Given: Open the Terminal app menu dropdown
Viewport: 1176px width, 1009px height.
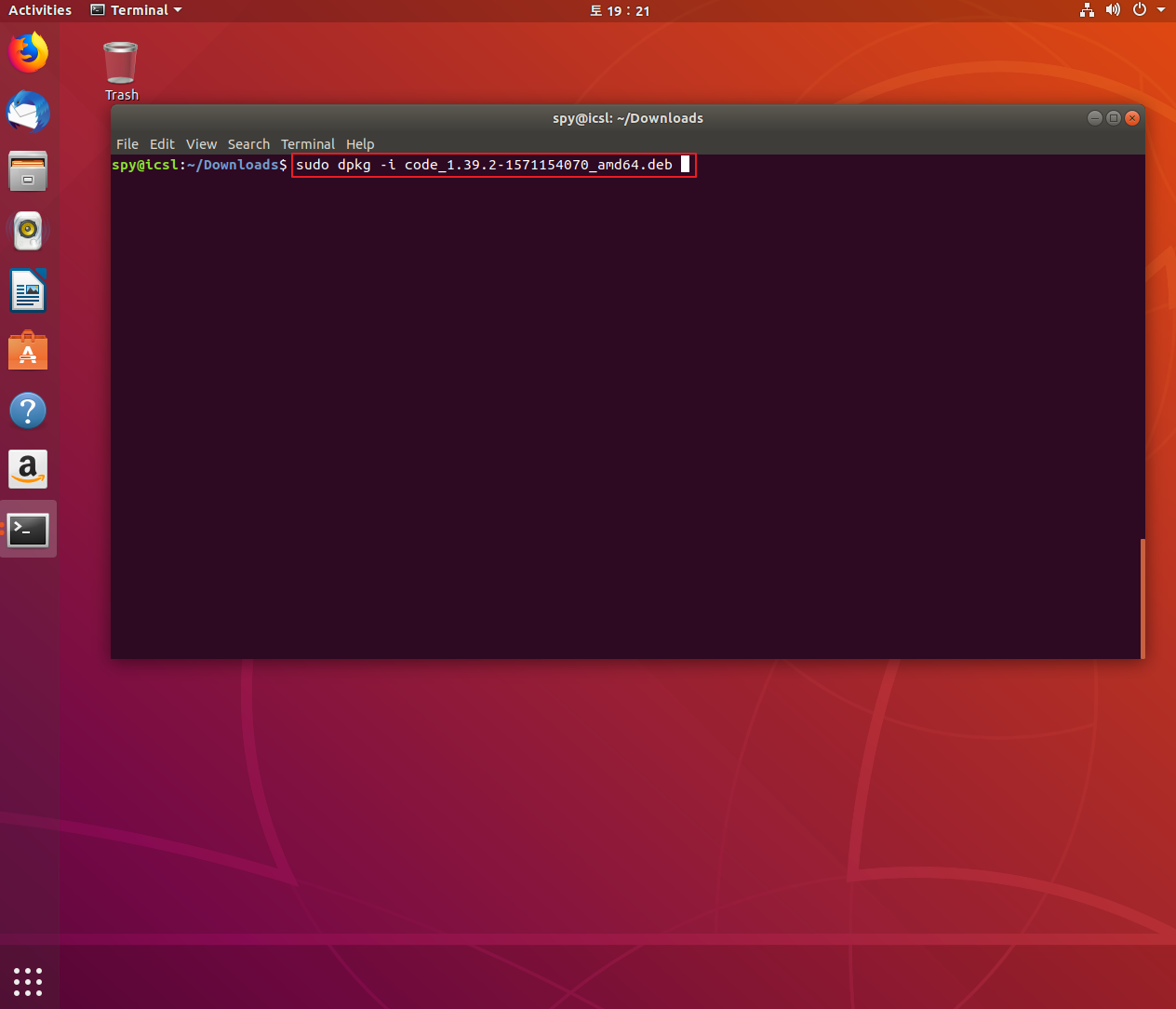Looking at the screenshot, I should tap(136, 10).
